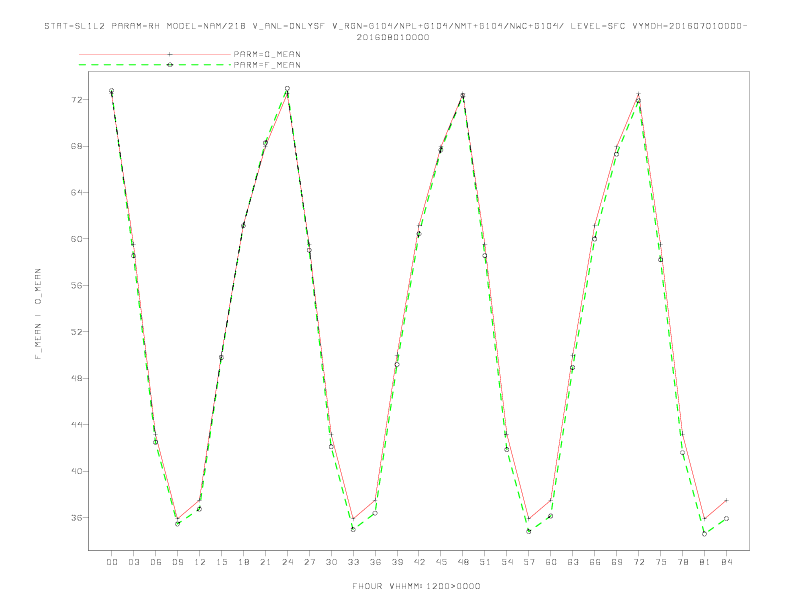This screenshot has width=792, height=612.
Task: Select the green dashed legend line sample
Action: click(155, 65)
